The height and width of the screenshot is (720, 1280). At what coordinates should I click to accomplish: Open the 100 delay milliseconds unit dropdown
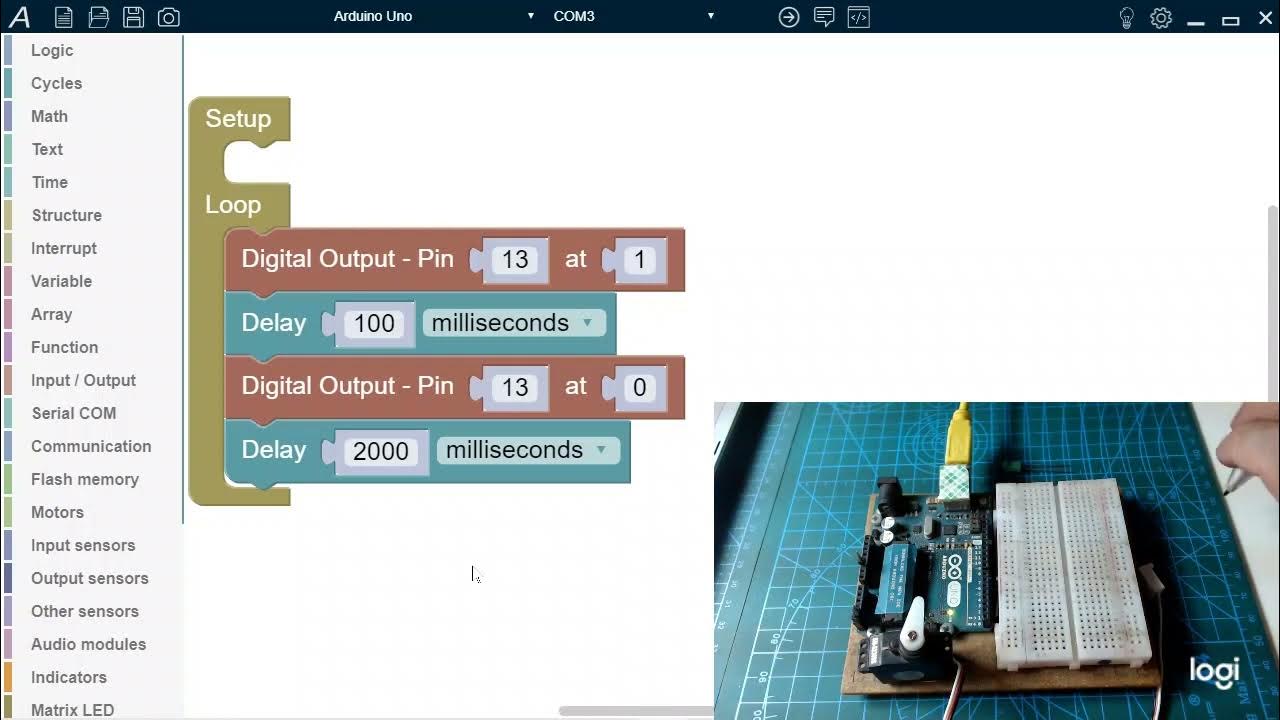point(514,323)
